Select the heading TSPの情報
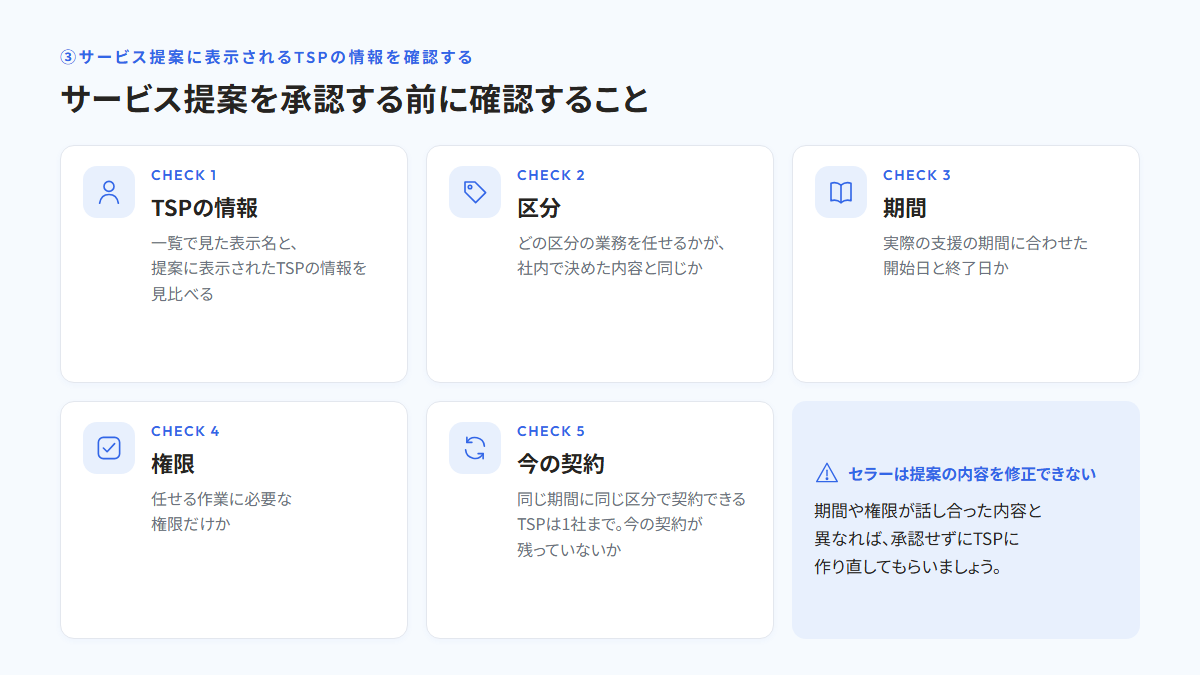This screenshot has width=1200, height=675. [205, 208]
